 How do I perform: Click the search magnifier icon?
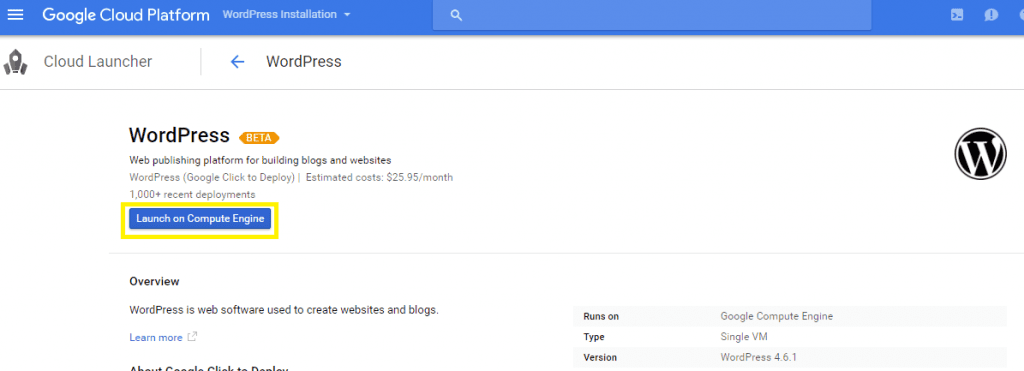pyautogui.click(x=456, y=15)
